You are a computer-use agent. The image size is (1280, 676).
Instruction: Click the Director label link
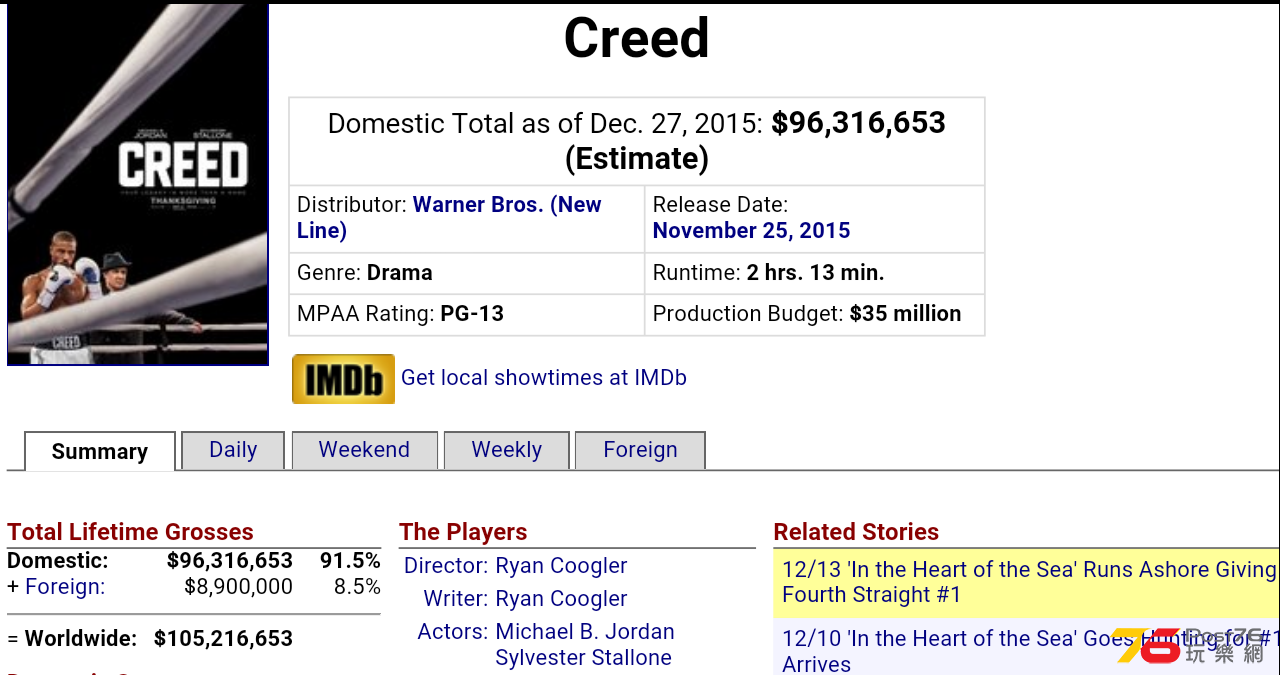click(446, 566)
